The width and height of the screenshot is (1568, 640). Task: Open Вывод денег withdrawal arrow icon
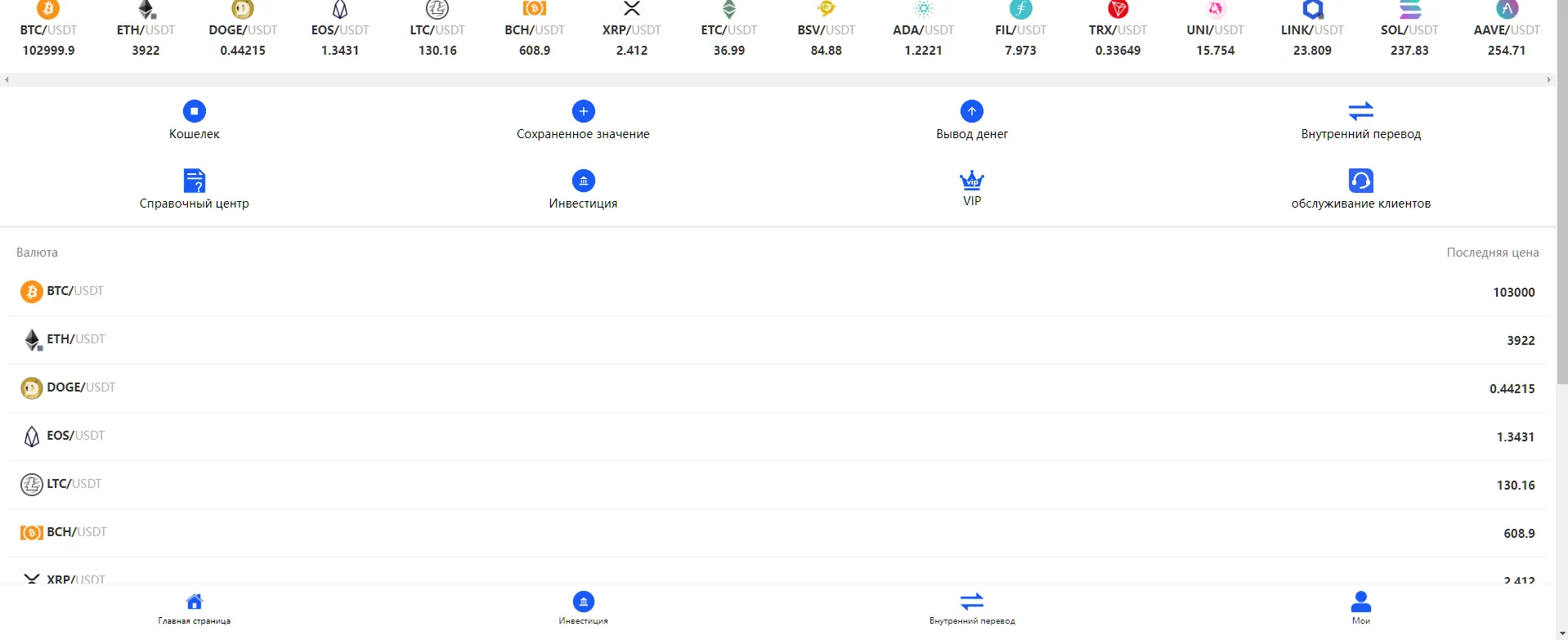point(971,111)
